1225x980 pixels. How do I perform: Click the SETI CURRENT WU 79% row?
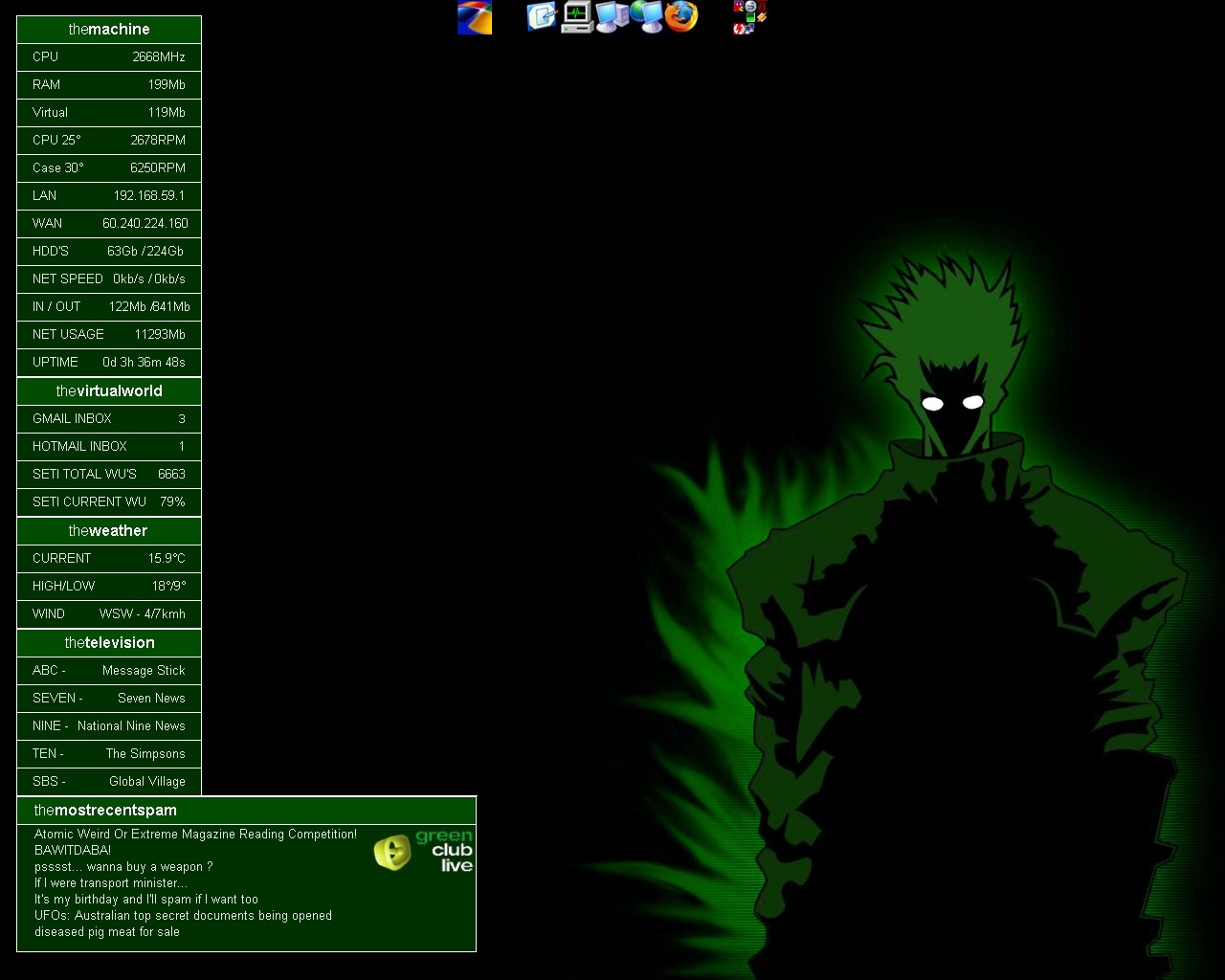pyautogui.click(x=109, y=502)
